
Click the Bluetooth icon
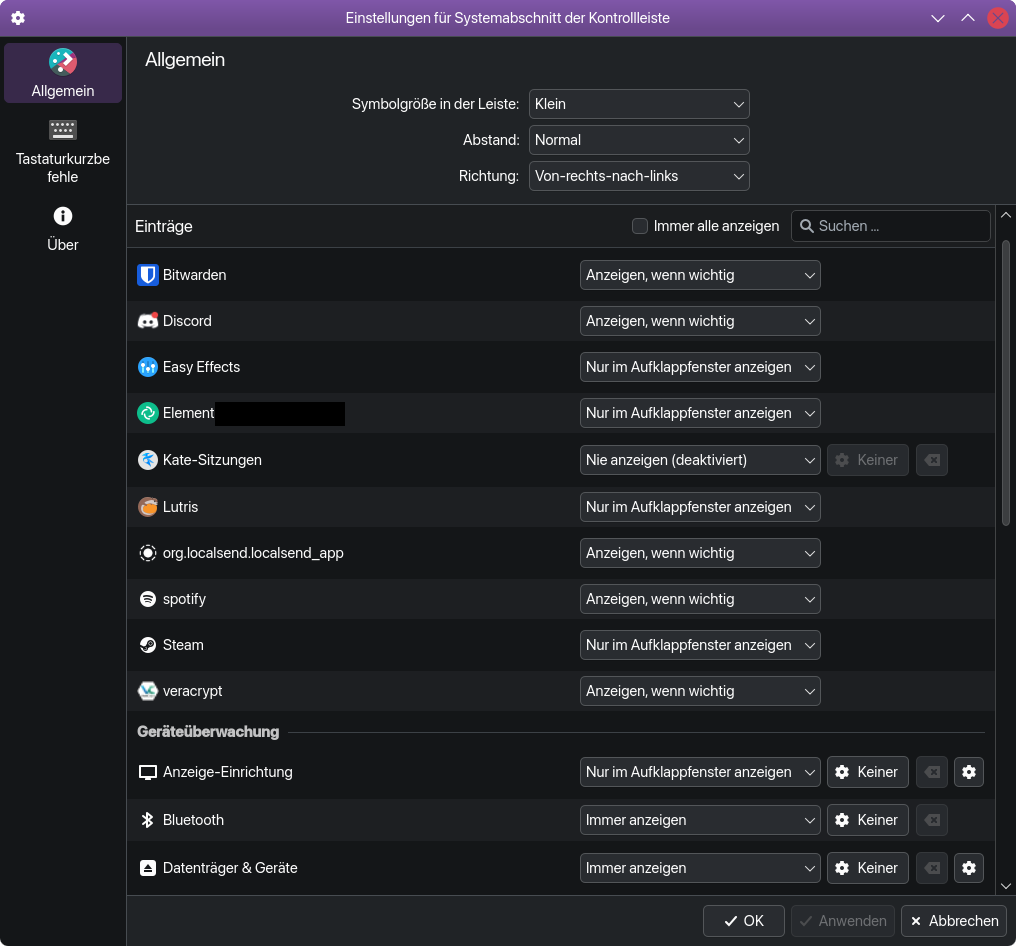148,820
